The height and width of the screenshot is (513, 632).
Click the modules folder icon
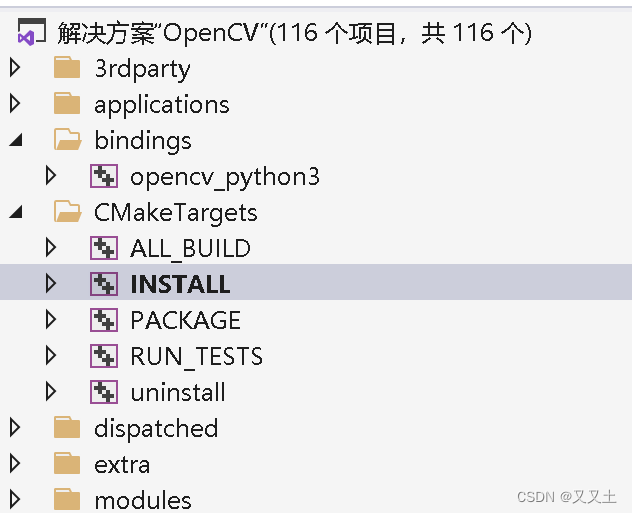(67, 500)
